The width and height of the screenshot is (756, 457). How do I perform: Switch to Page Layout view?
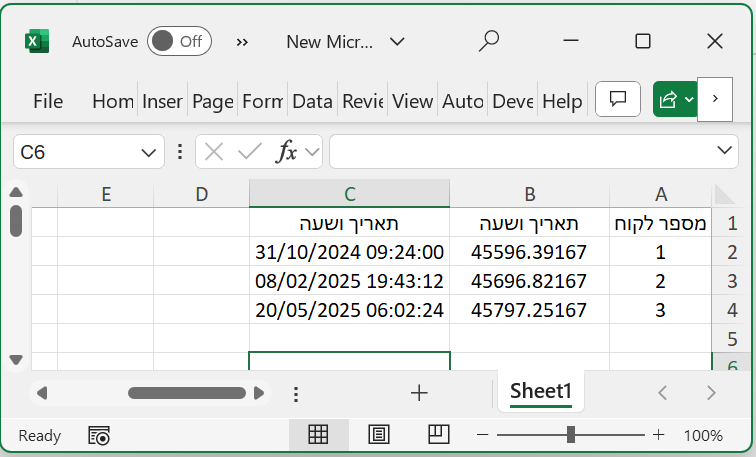[x=379, y=435]
